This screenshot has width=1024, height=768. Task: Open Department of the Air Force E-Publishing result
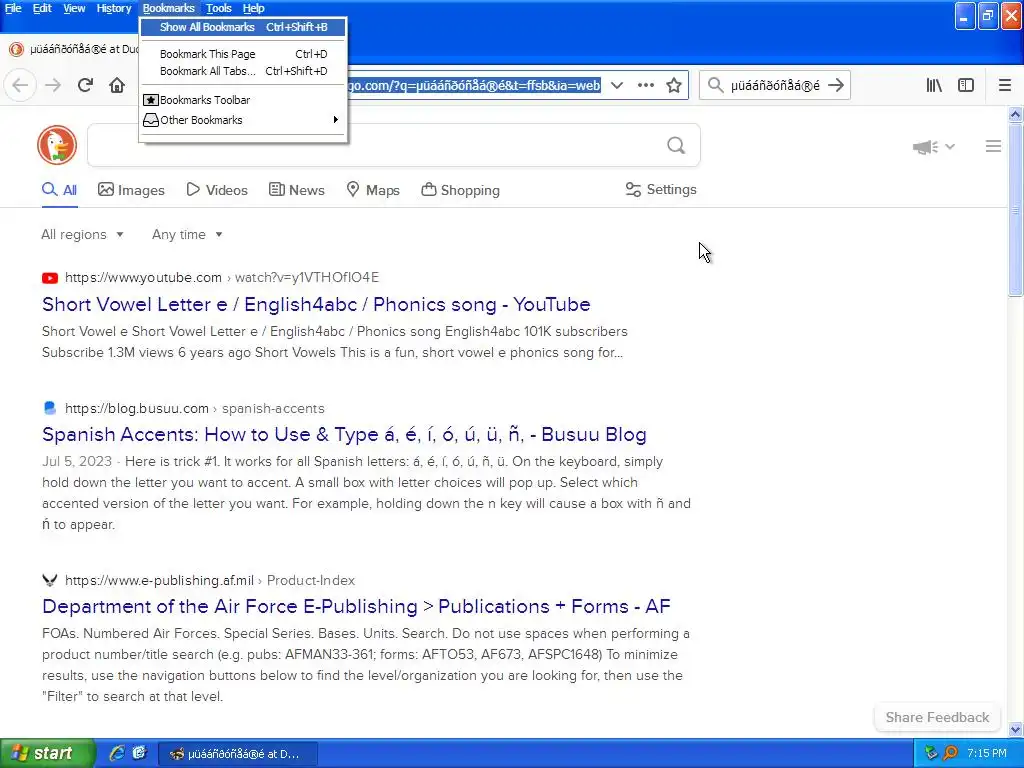[x=356, y=606]
